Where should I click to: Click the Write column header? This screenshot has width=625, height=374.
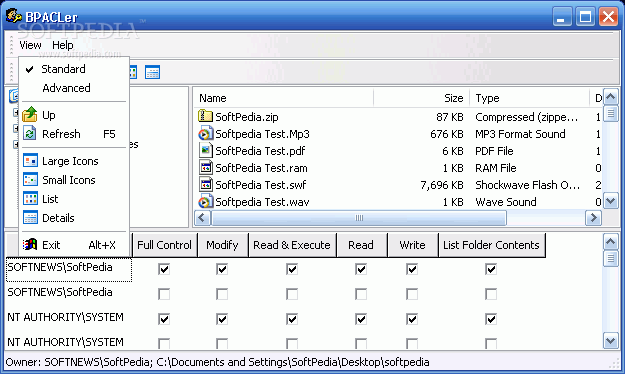tap(413, 245)
